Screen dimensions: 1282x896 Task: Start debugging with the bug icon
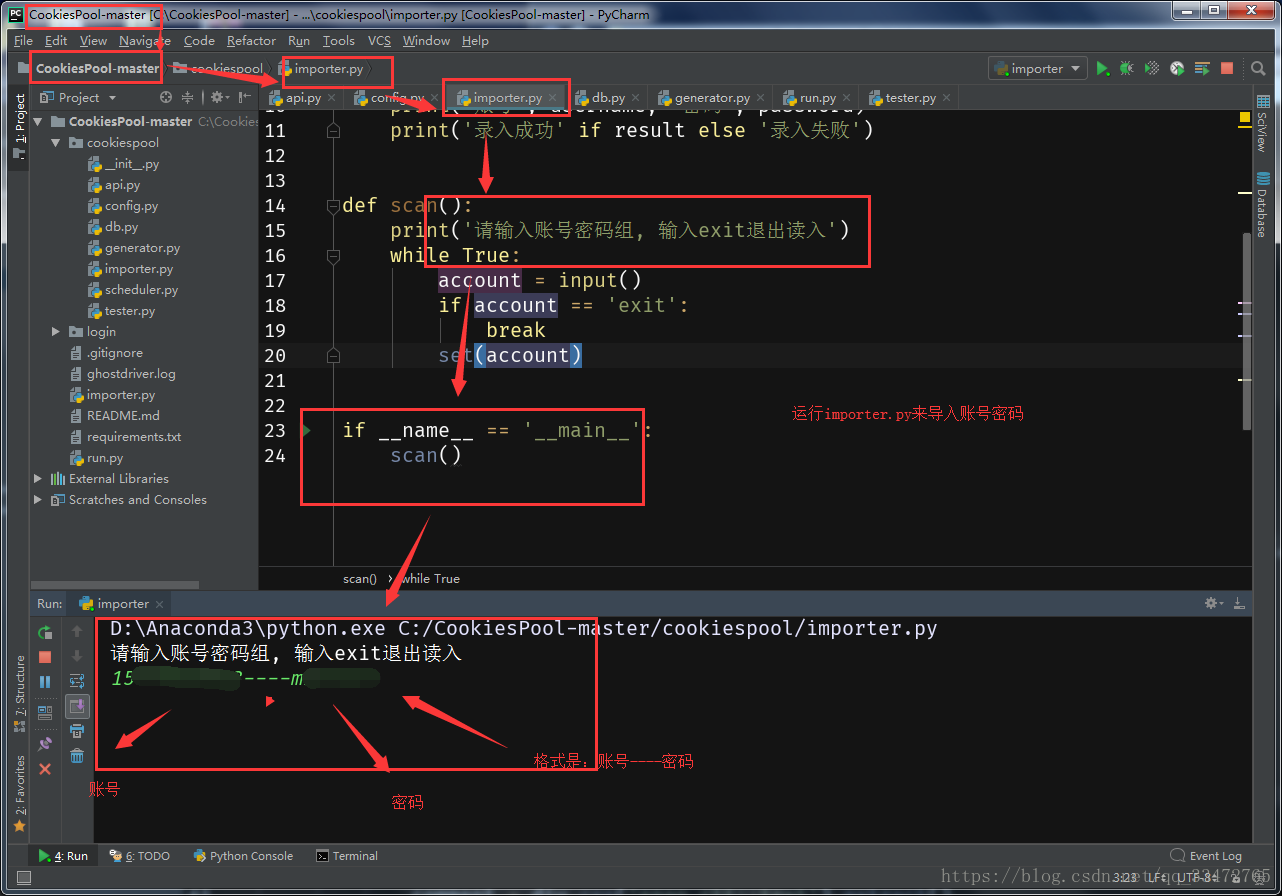click(x=1127, y=68)
